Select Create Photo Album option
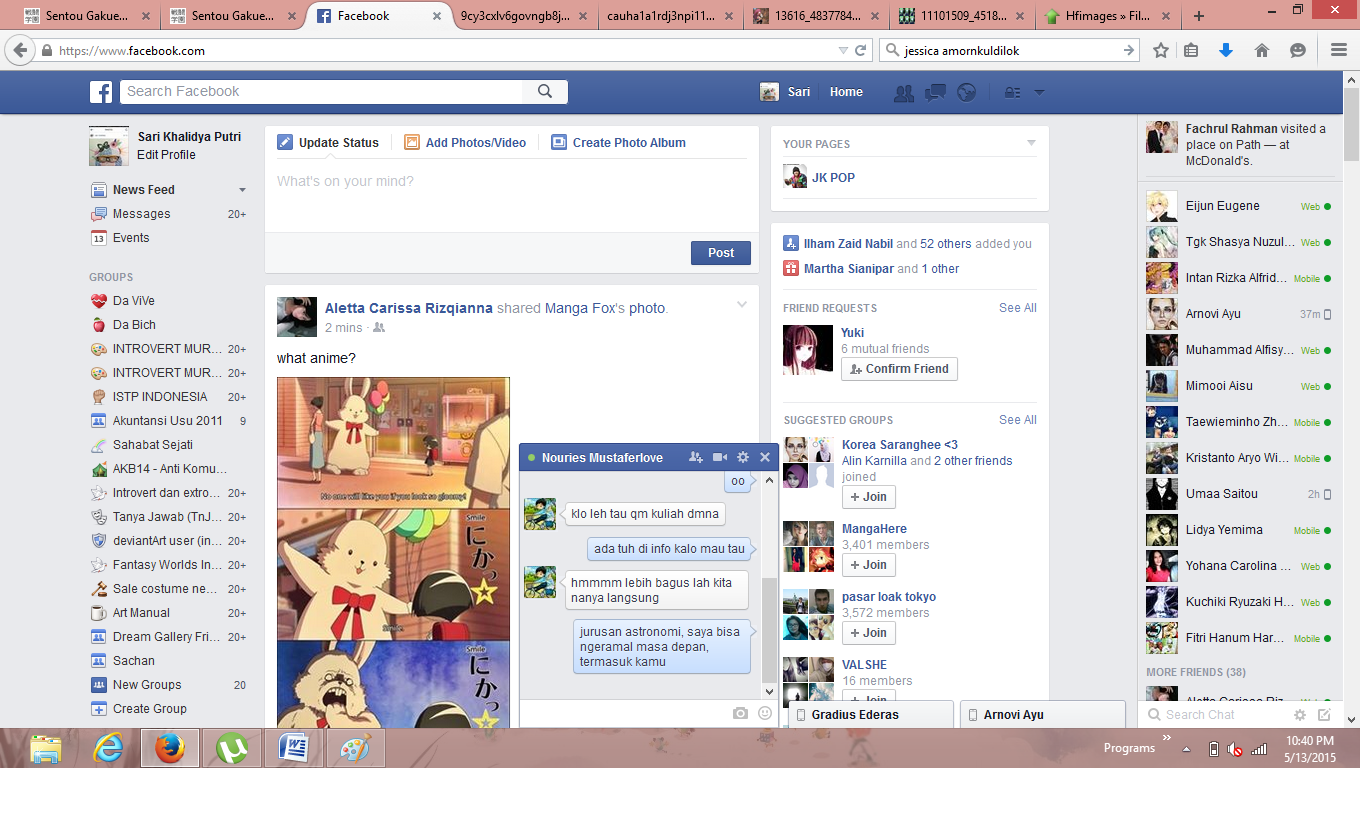Screen dimensions: 1360x826 pos(618,143)
